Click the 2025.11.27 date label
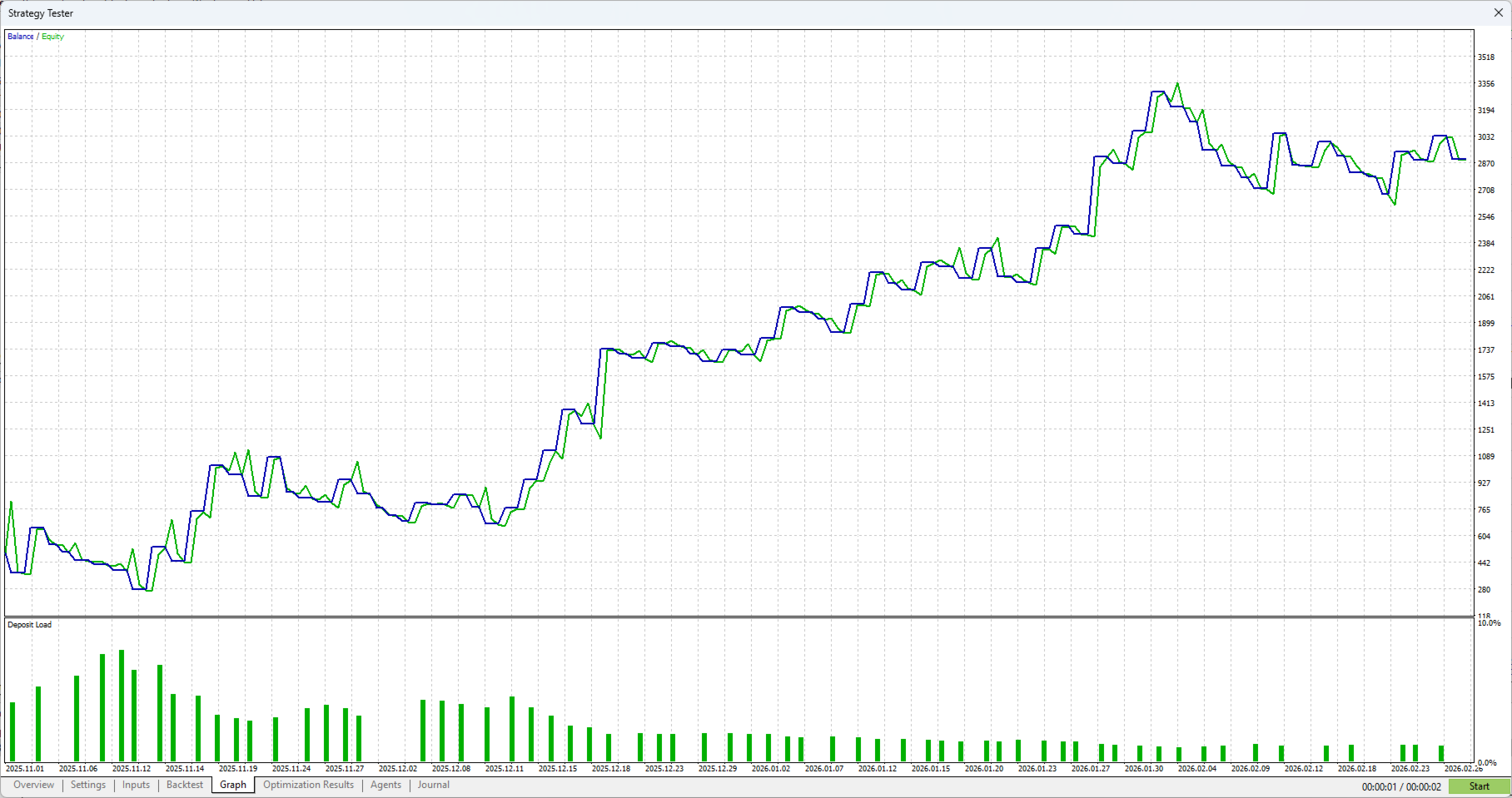The width and height of the screenshot is (1512, 798). 345,769
